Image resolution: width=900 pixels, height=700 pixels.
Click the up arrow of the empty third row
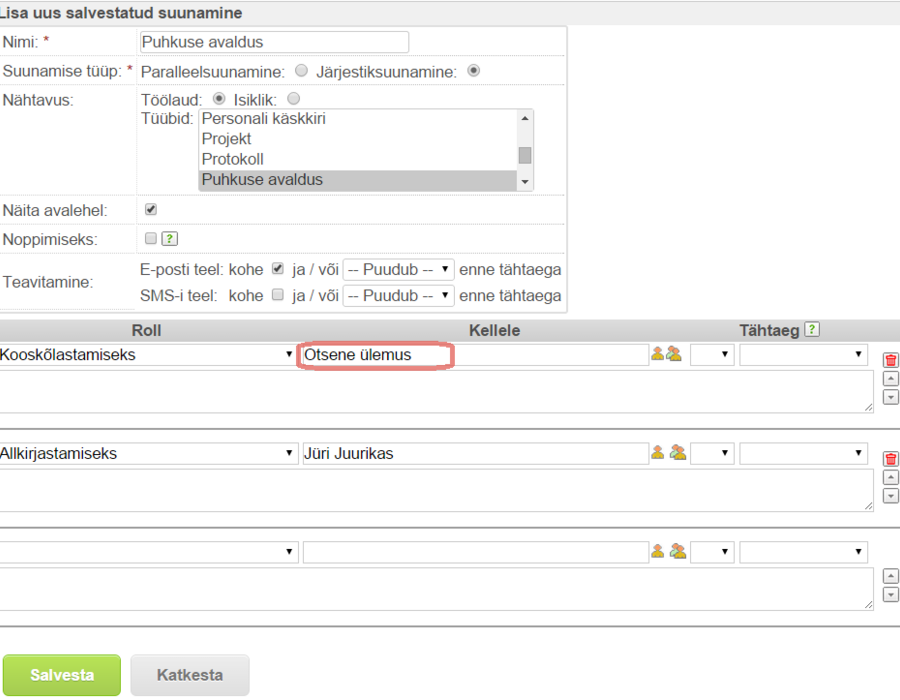[890, 576]
